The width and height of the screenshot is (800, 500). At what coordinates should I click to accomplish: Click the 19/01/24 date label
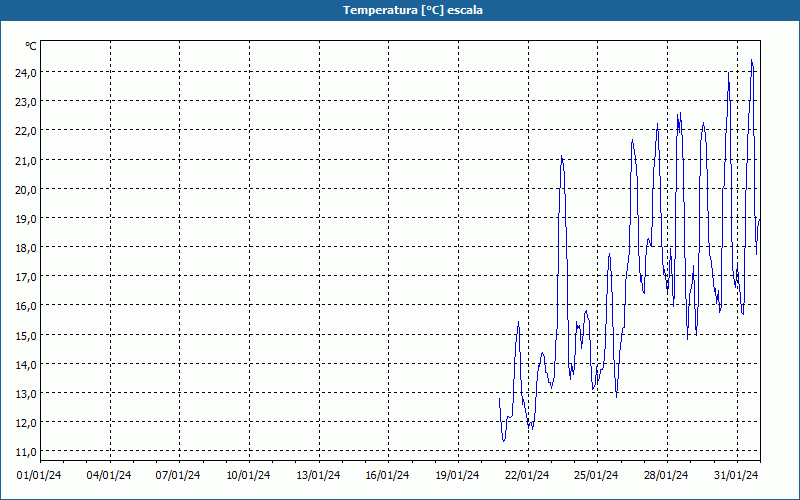457,475
